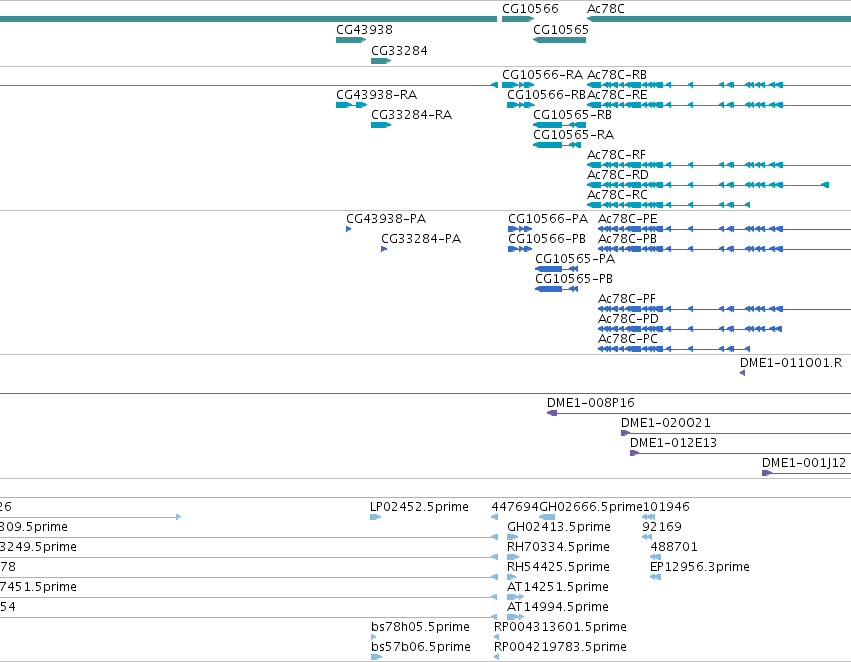The height and width of the screenshot is (662, 851).
Task: Select the Ac78C-RB transcript label
Action: (x=617, y=74)
